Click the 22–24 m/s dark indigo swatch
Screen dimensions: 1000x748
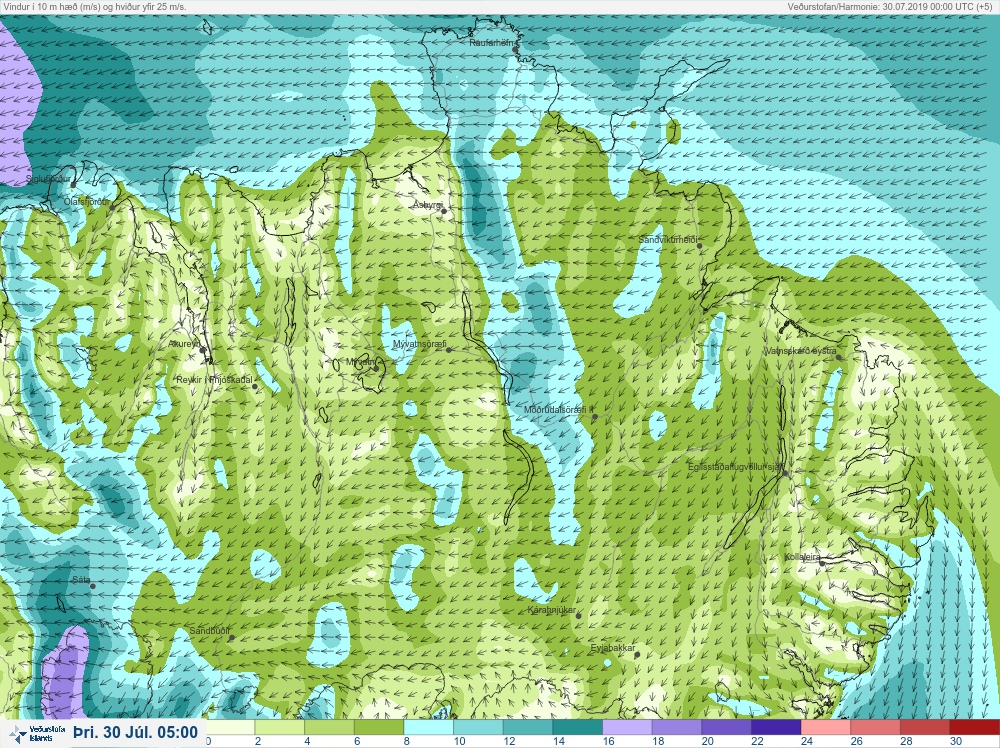pos(777,727)
